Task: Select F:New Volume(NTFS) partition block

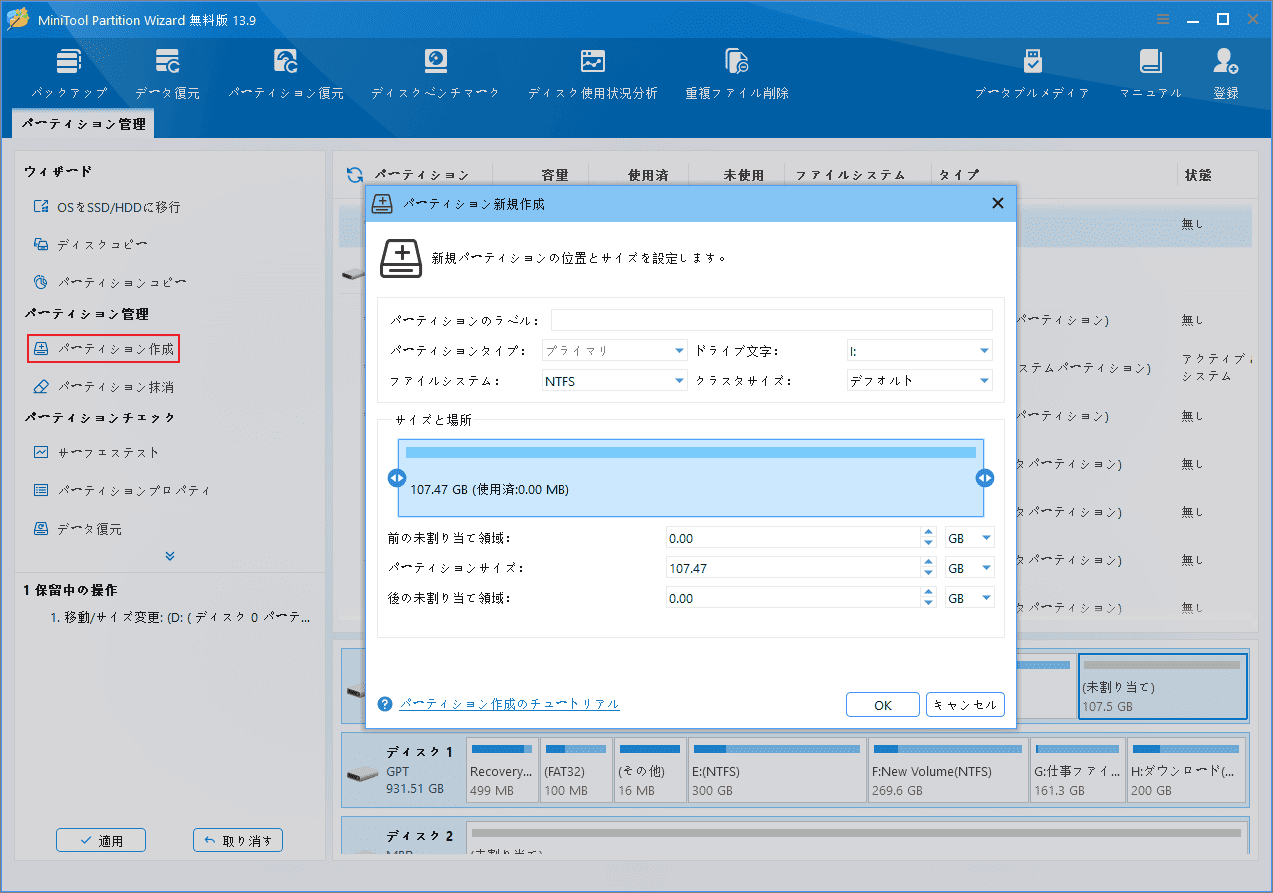Action: (x=948, y=770)
